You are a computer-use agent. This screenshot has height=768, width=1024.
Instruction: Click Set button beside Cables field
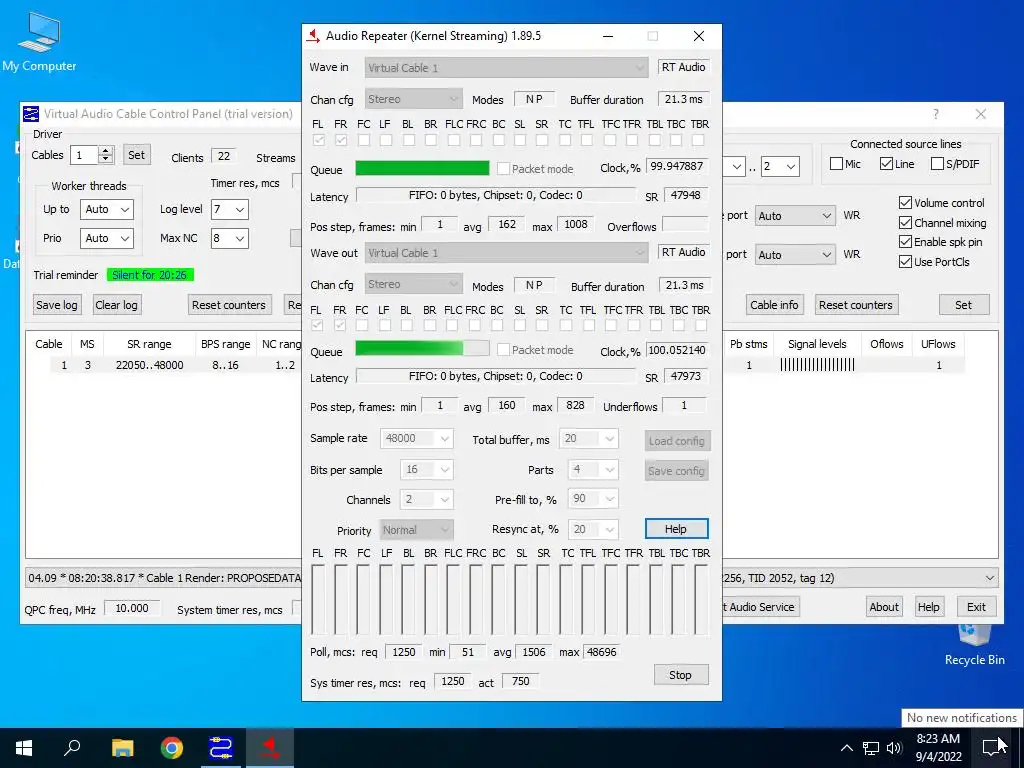[x=136, y=155]
